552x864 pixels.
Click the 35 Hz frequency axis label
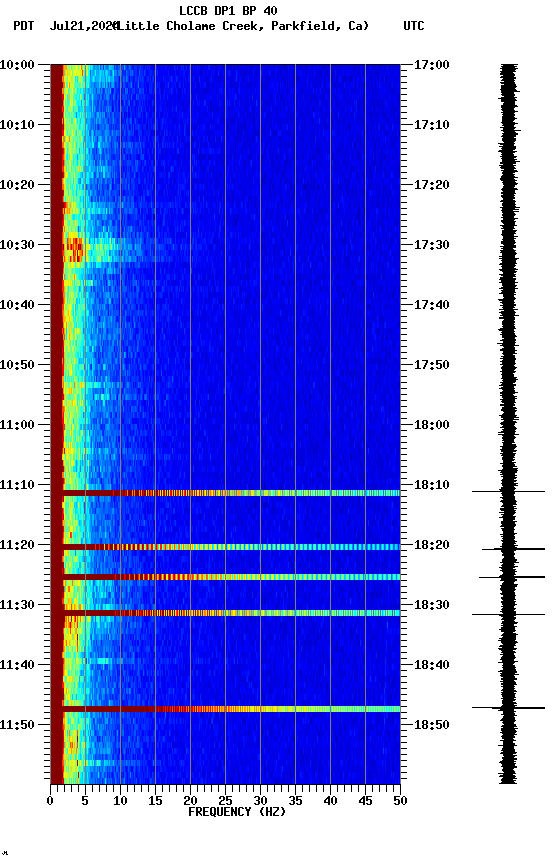(x=295, y=801)
